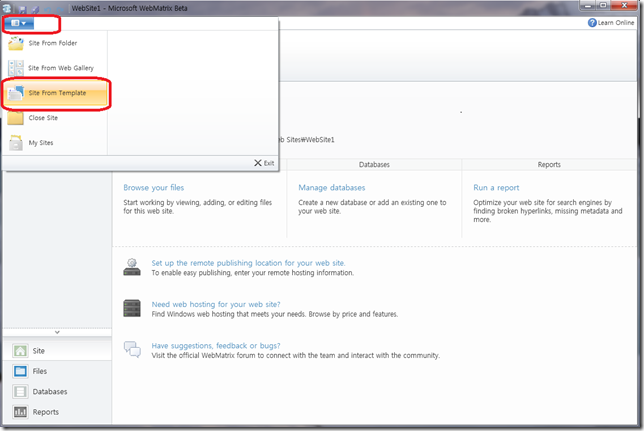Click the Files workspace icon
This screenshot has height=431, width=644.
pyautogui.click(x=20, y=371)
